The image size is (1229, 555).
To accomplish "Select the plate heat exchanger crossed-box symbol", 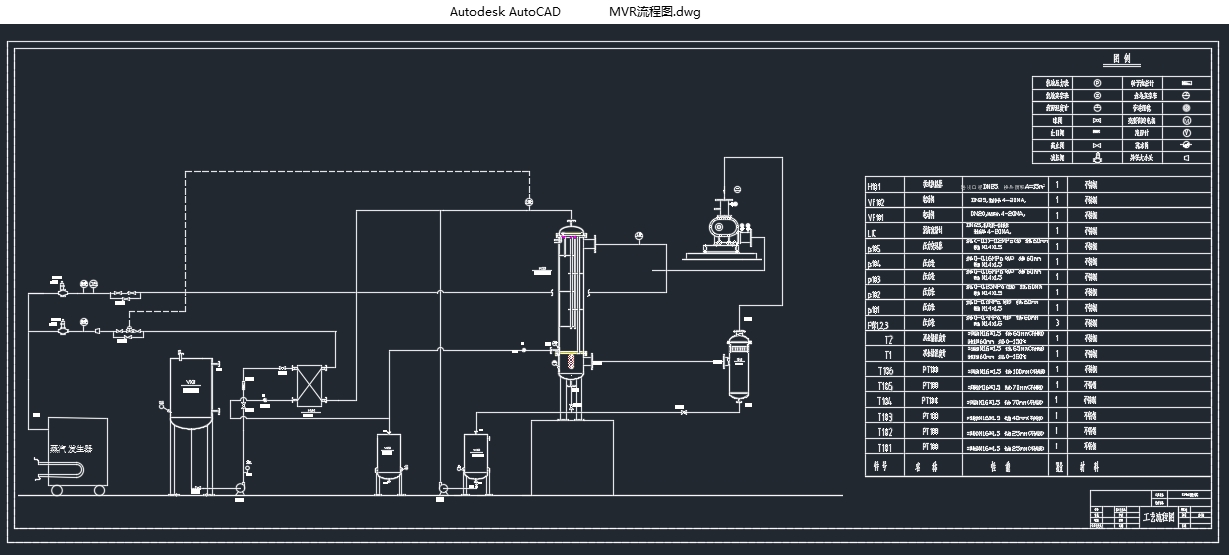I will point(307,384).
